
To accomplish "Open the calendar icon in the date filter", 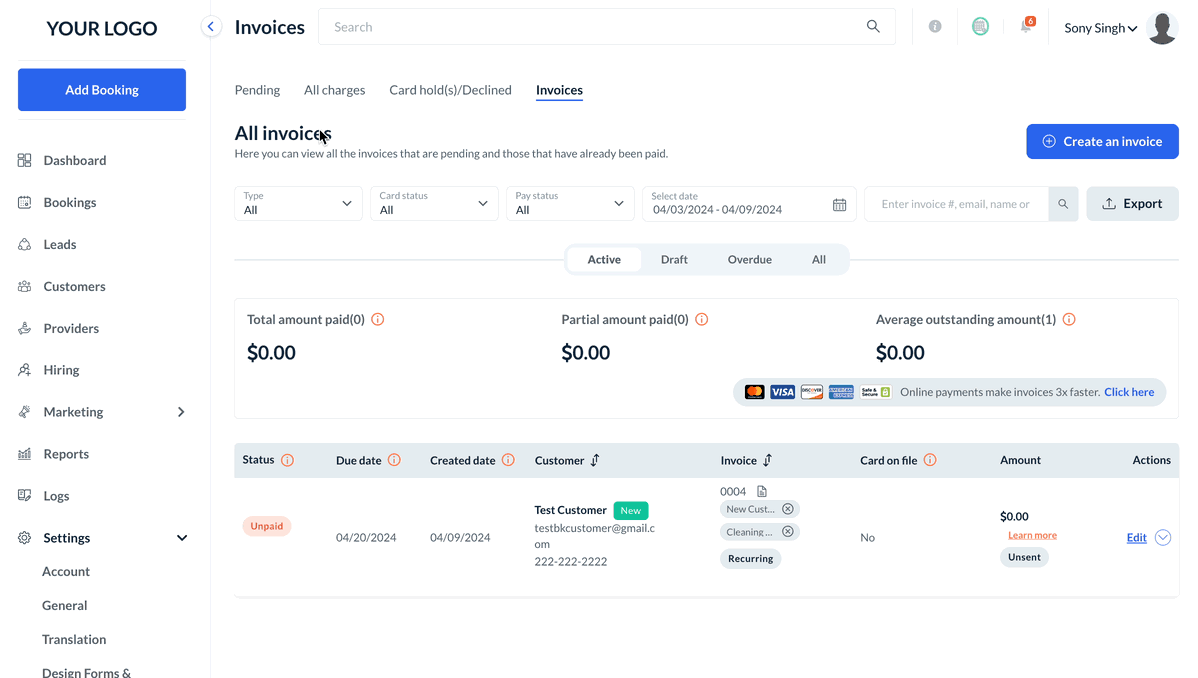I will coord(839,204).
